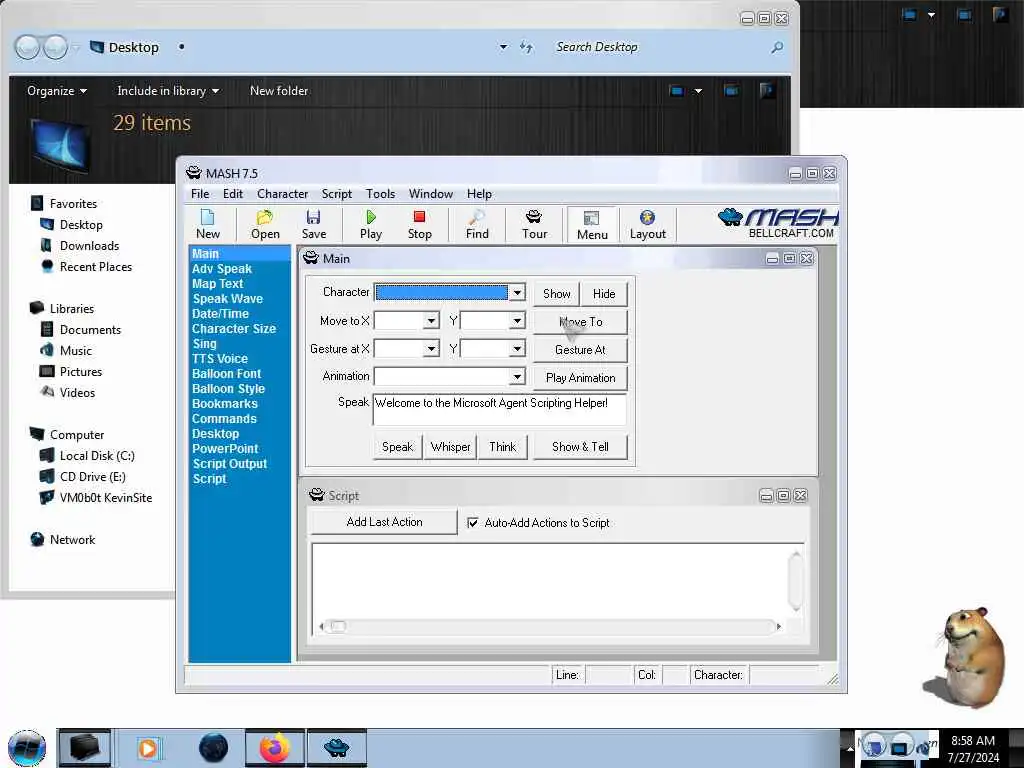Screen dimensions: 1024x768
Task: Open the Windows Start orb
Action: [27, 748]
